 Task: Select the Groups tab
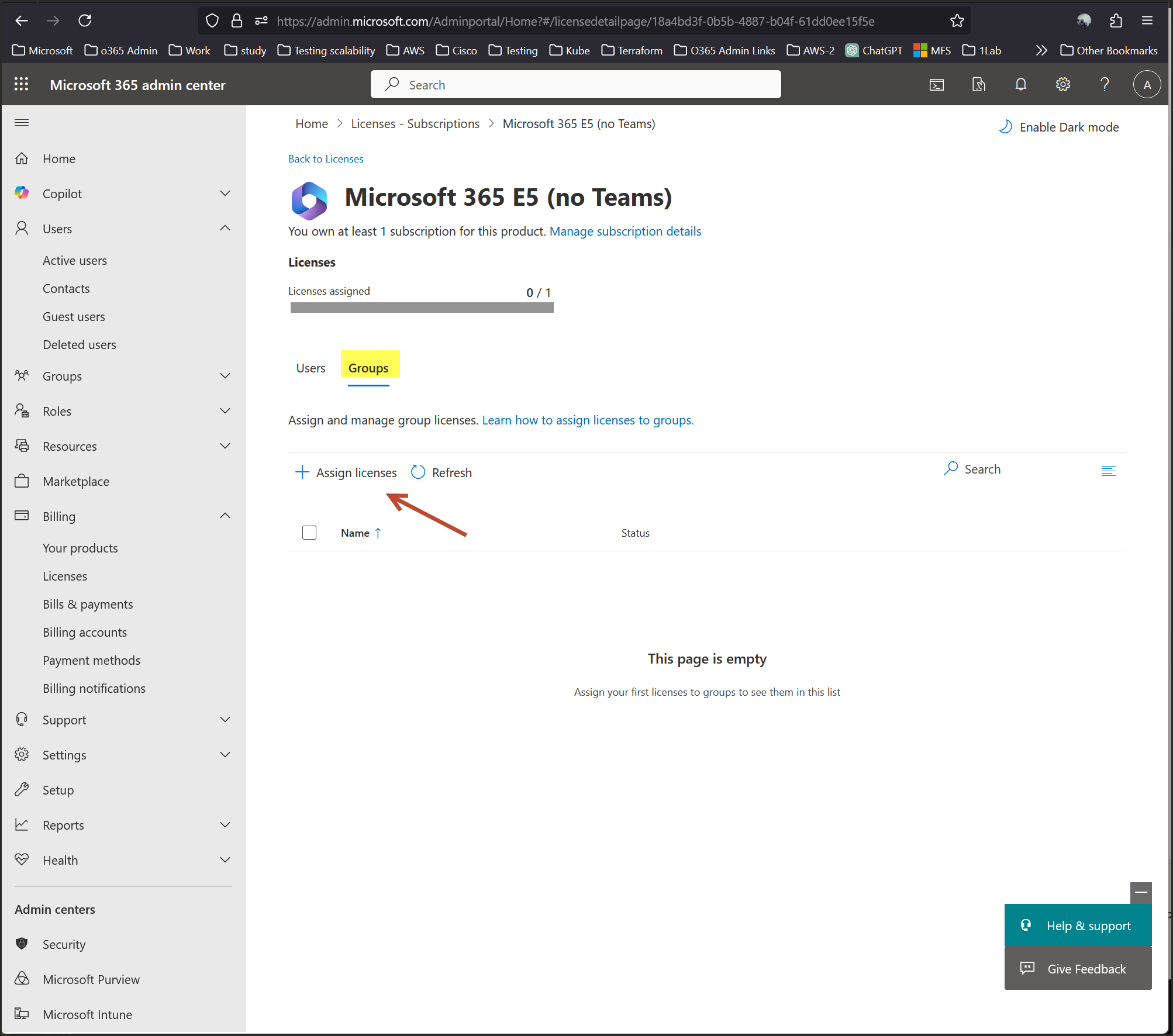click(x=368, y=368)
